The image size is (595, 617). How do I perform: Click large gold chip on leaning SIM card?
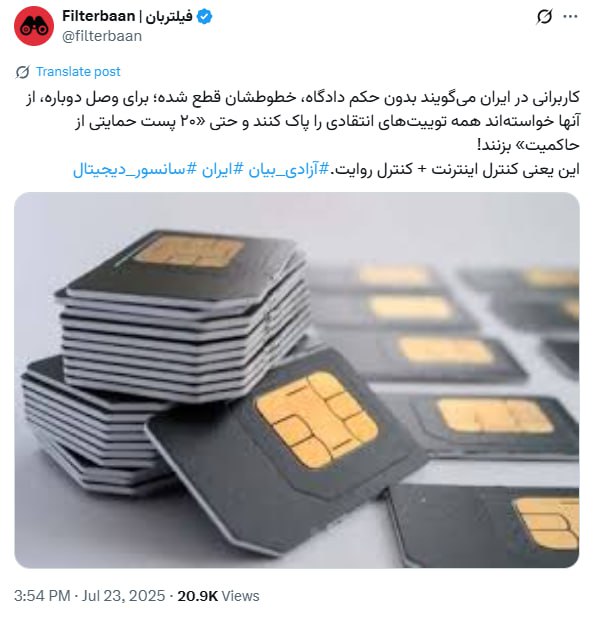click(317, 420)
